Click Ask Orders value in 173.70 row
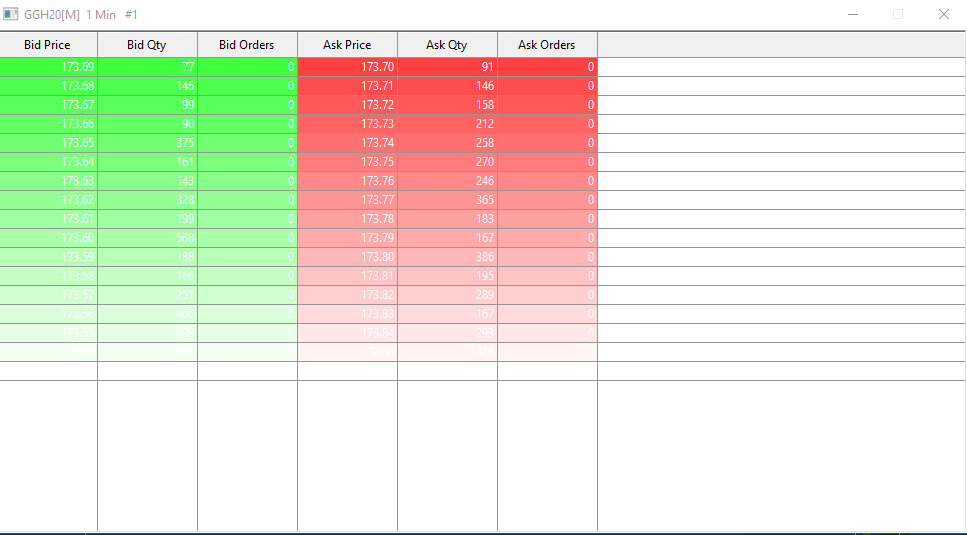Screen dimensions: 967x535 [547, 67]
